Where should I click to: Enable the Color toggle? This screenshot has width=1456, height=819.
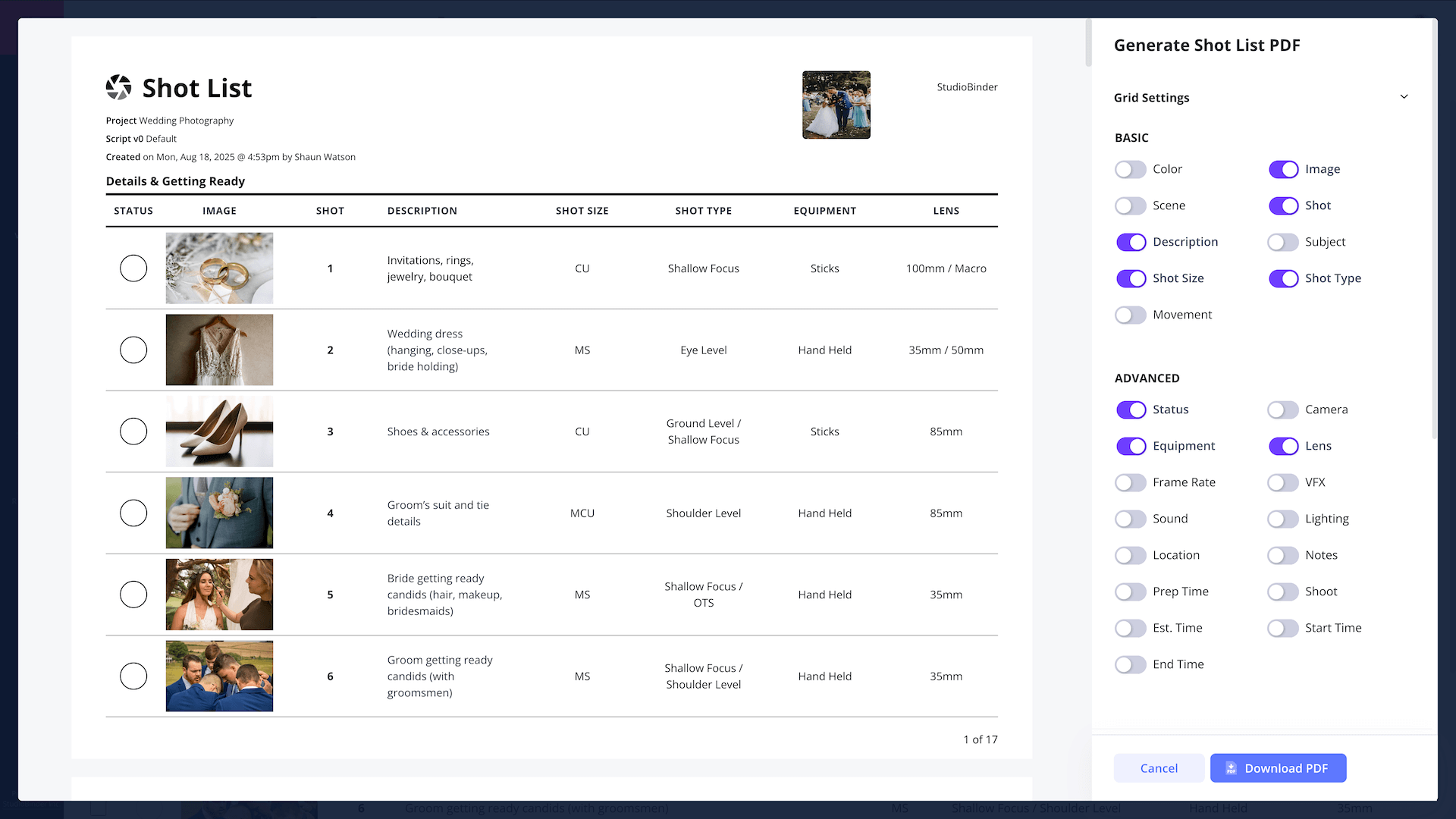coord(1130,169)
